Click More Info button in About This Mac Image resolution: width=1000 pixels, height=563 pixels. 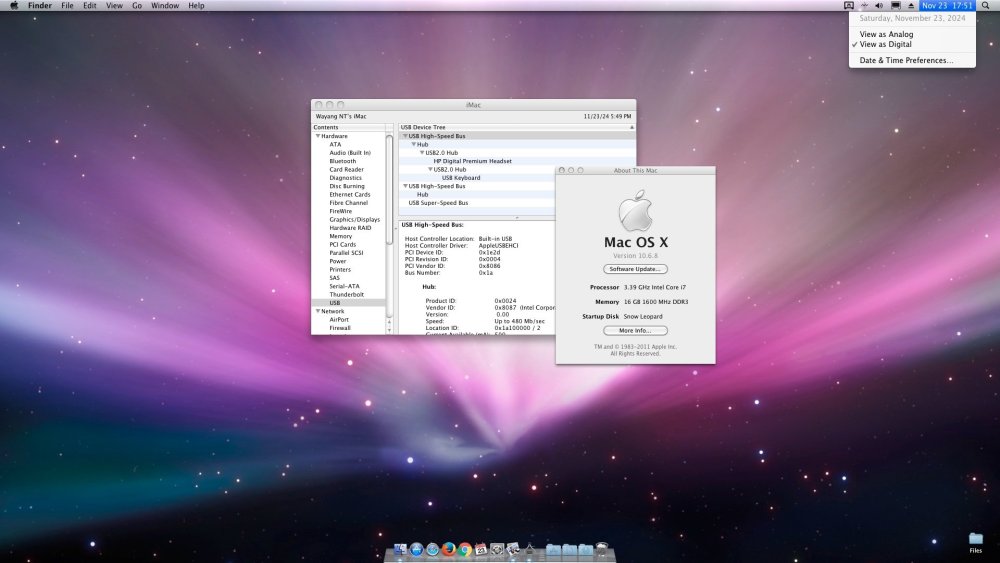(635, 330)
